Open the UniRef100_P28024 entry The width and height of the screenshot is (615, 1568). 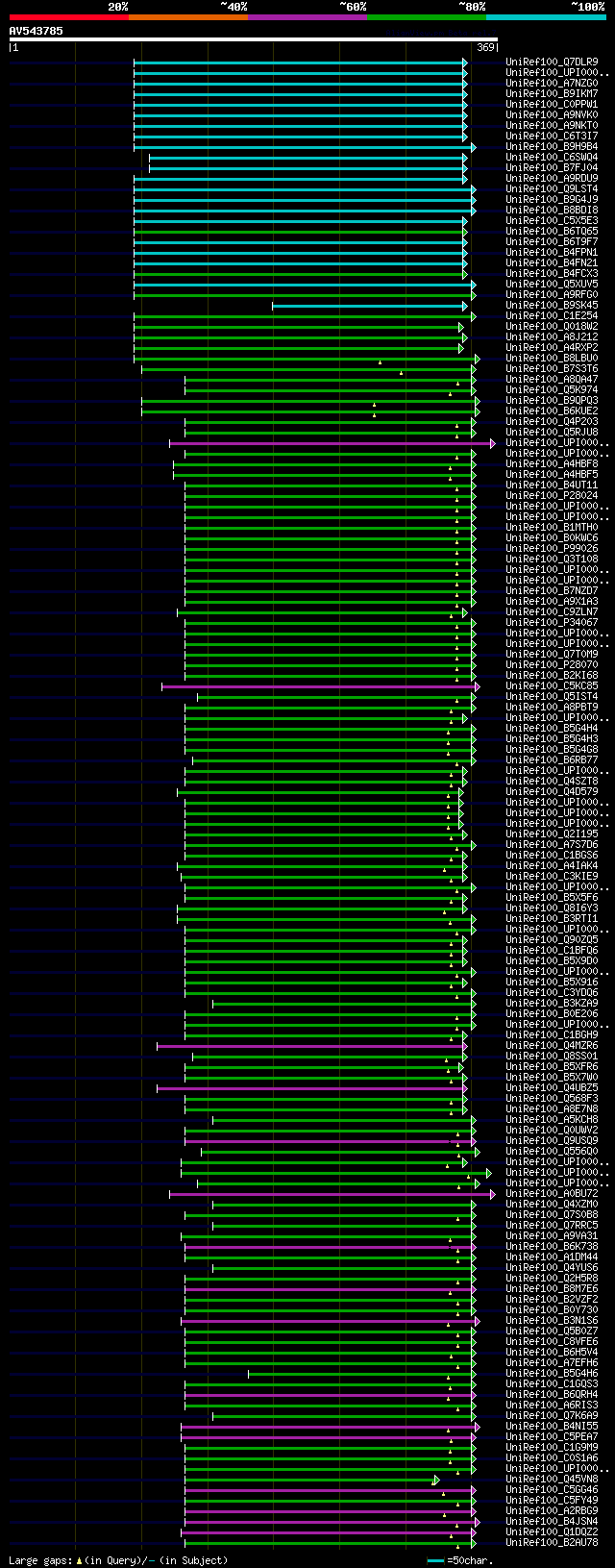click(552, 496)
